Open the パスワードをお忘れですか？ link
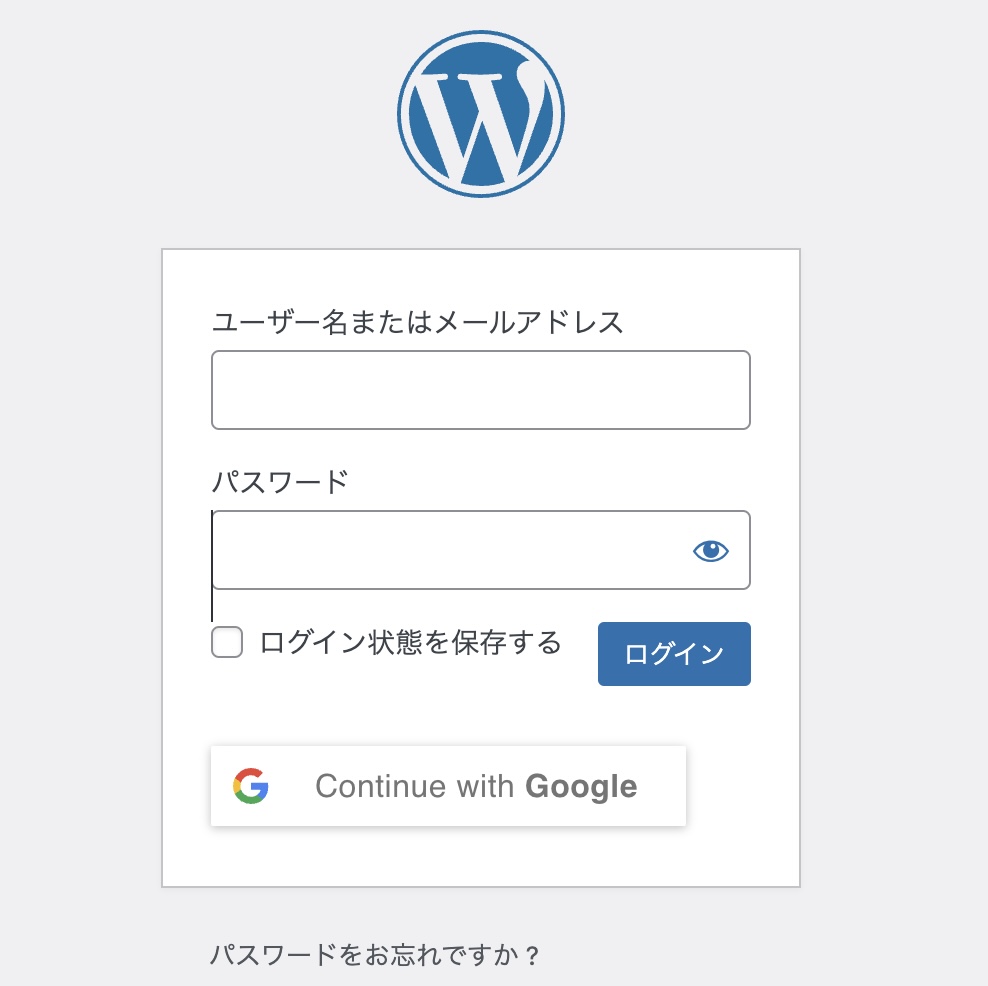The image size is (988, 986). [375, 955]
